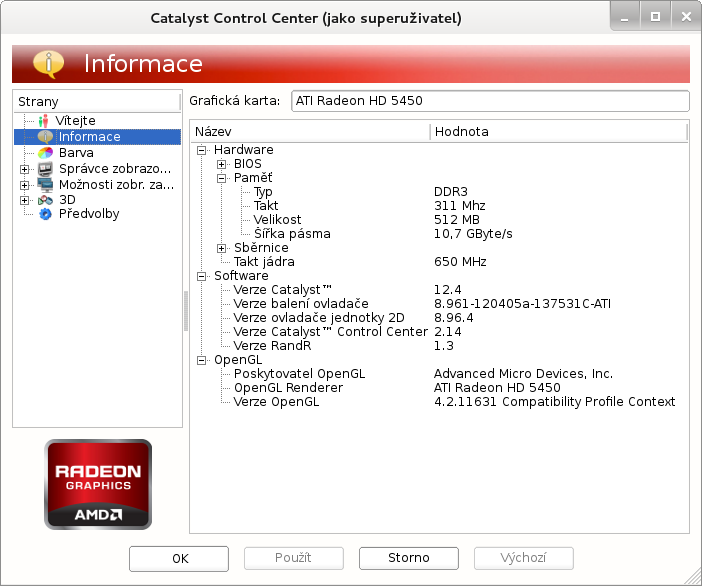Select the Poskytovatel OpenGL row
This screenshot has height=586, width=702.
point(439,374)
